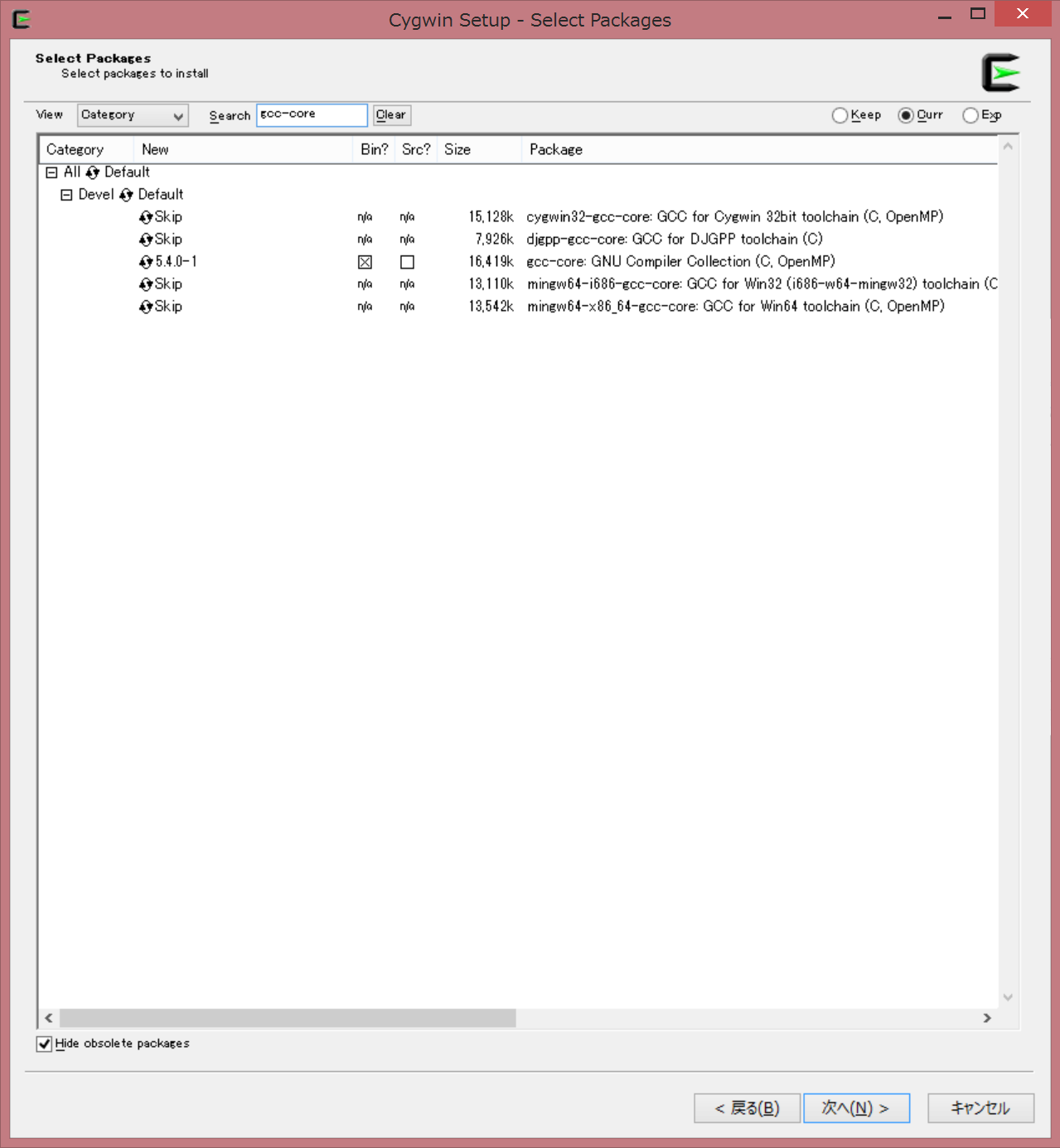The width and height of the screenshot is (1060, 1148).
Task: Open the View dropdown showing Category
Action: click(x=177, y=115)
